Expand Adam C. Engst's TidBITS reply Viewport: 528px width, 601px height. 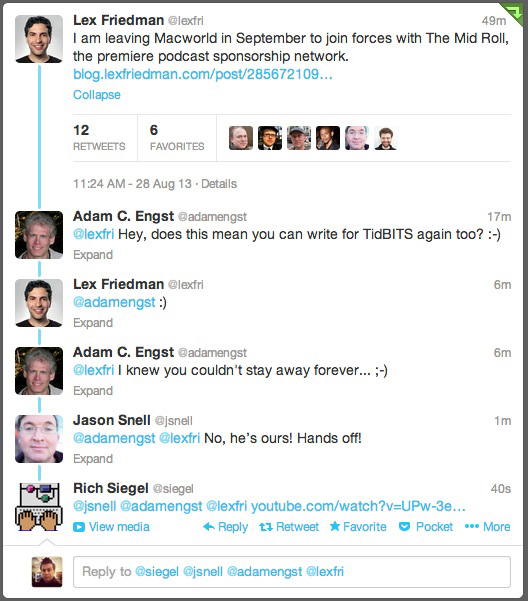[93, 255]
